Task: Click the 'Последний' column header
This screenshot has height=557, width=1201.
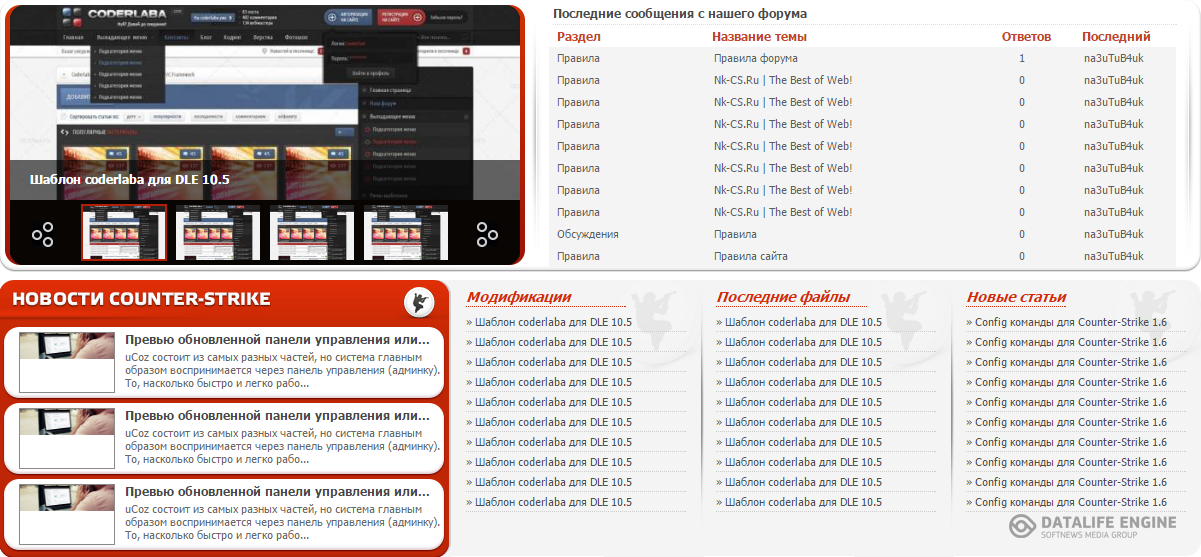Action: (1116, 37)
